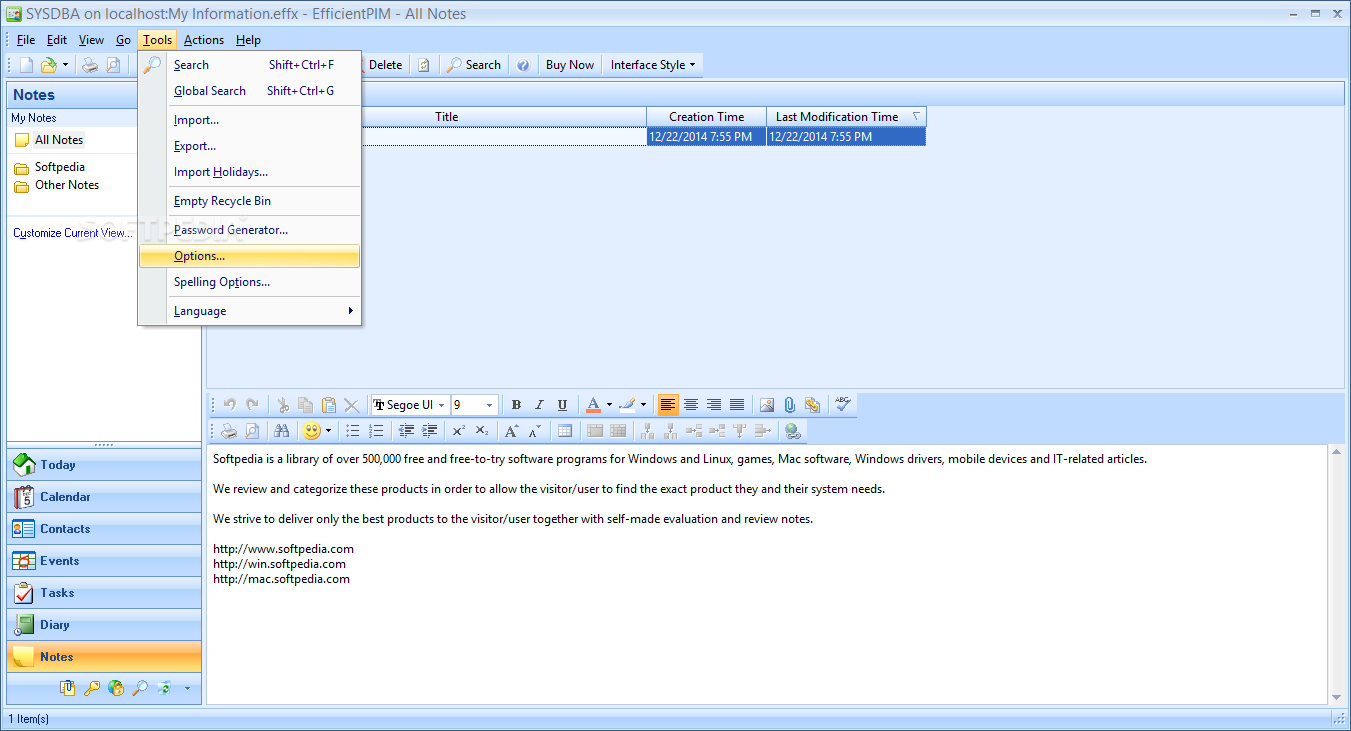The height and width of the screenshot is (731, 1351).
Task: Switch to the Calendar module
Action: 104,497
